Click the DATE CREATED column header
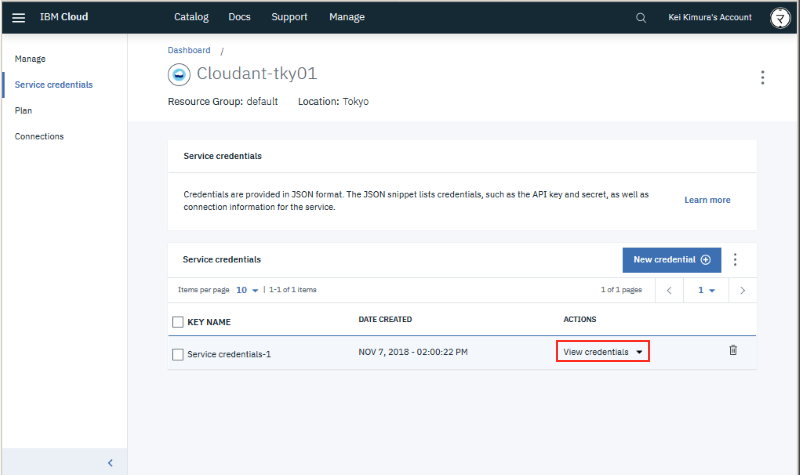Image resolution: width=800 pixels, height=475 pixels. (385, 319)
